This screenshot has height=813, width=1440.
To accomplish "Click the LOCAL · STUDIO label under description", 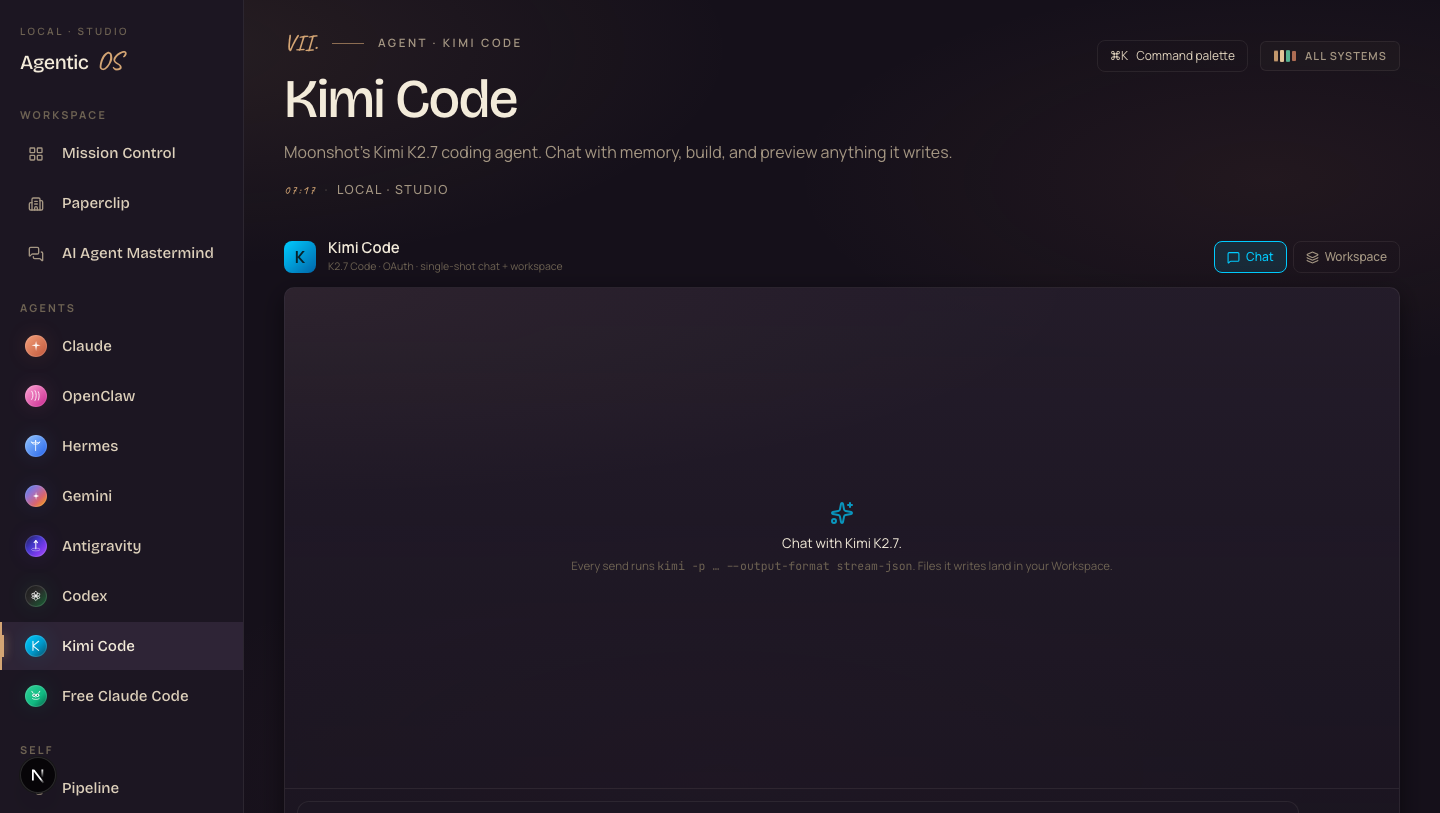I will coord(392,190).
